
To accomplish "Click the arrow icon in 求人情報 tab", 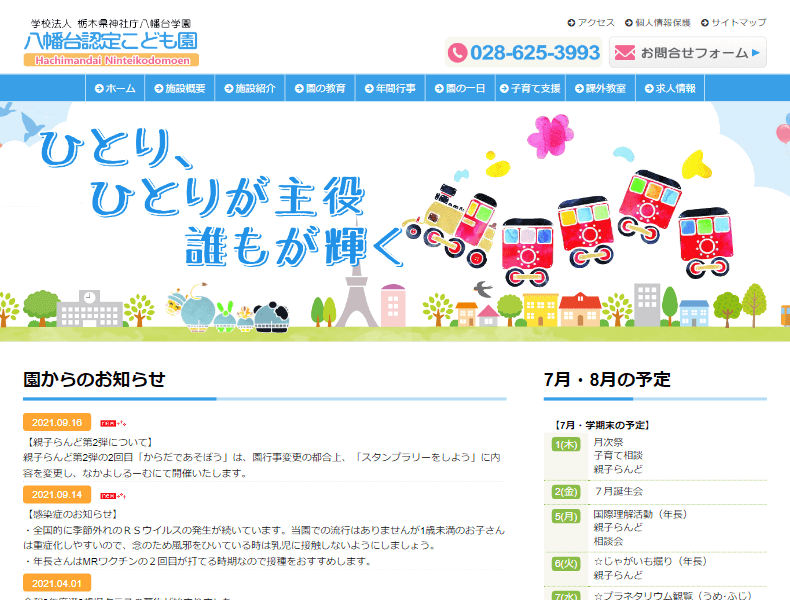I will pos(649,89).
